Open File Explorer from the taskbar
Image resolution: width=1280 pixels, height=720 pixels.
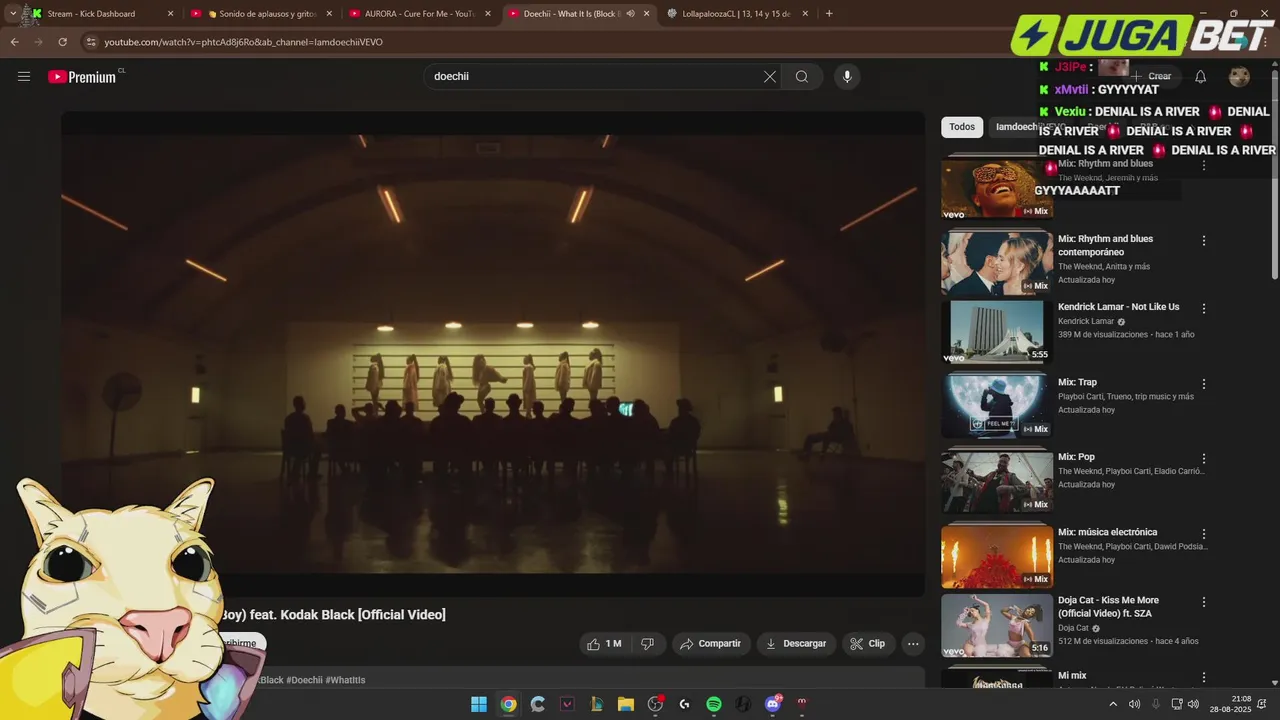625,704
